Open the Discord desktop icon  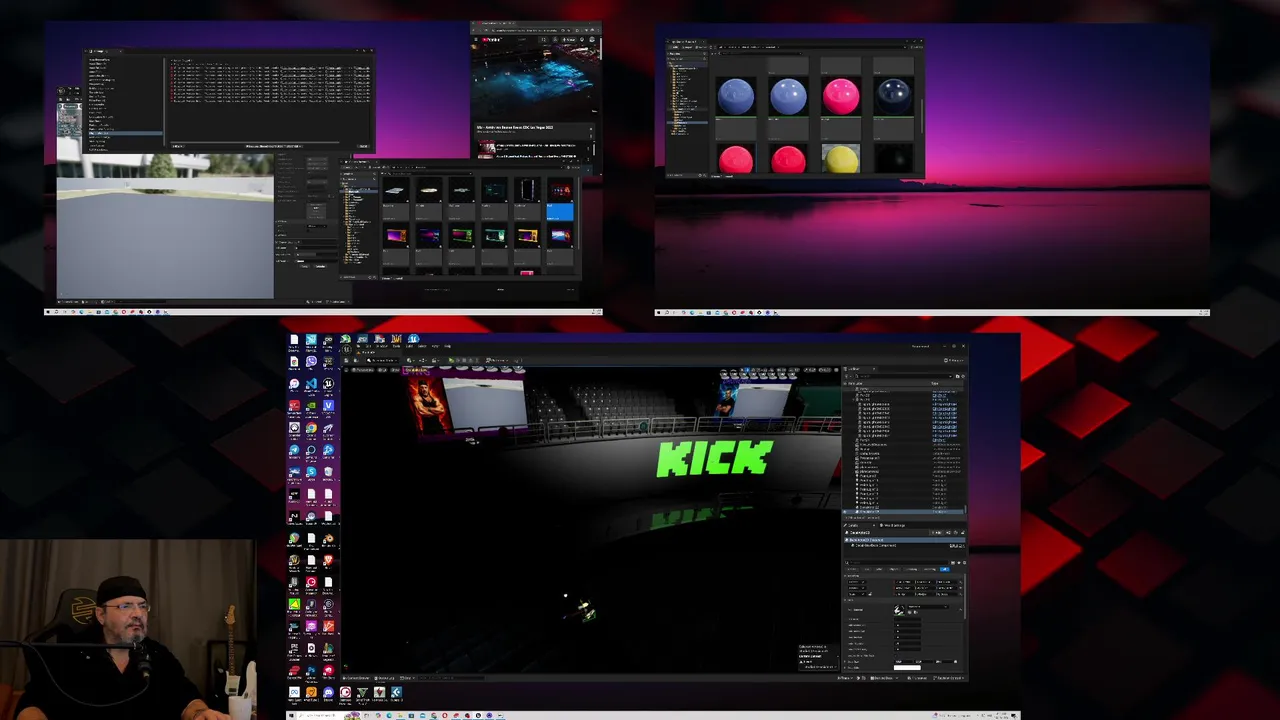tap(328, 693)
